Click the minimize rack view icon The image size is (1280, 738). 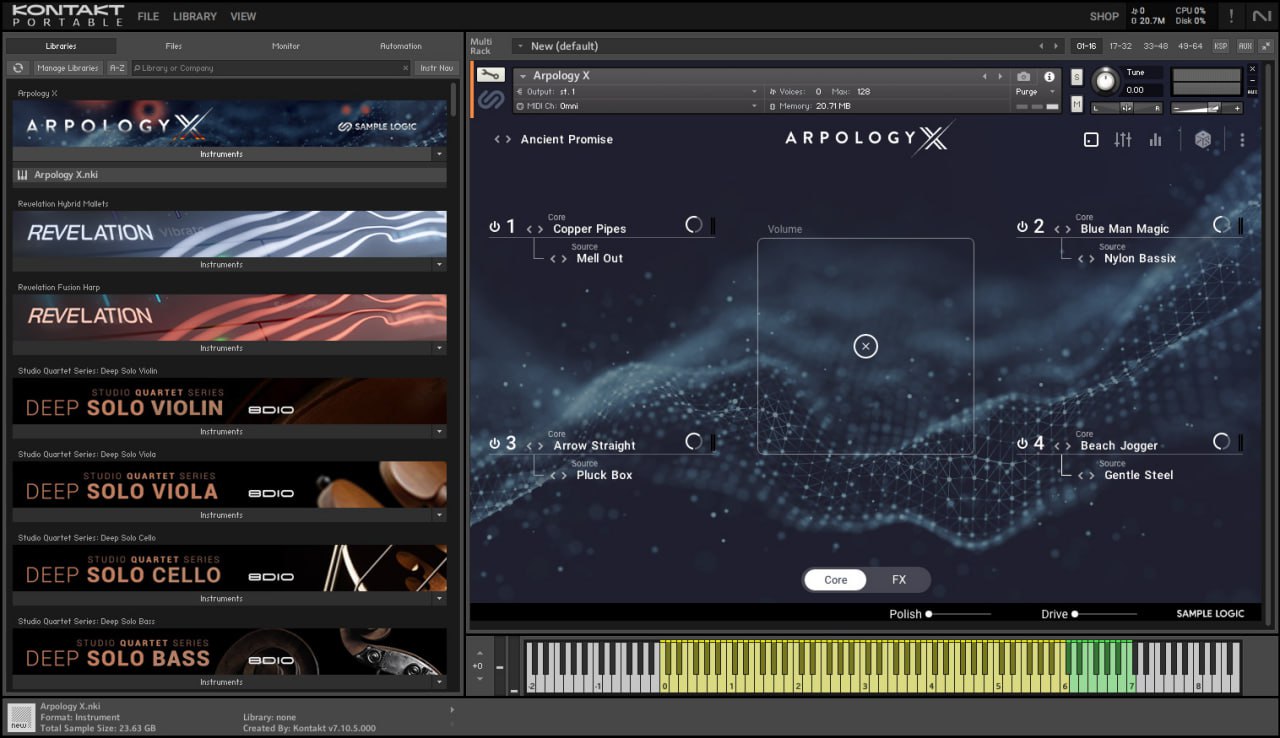click(1265, 46)
